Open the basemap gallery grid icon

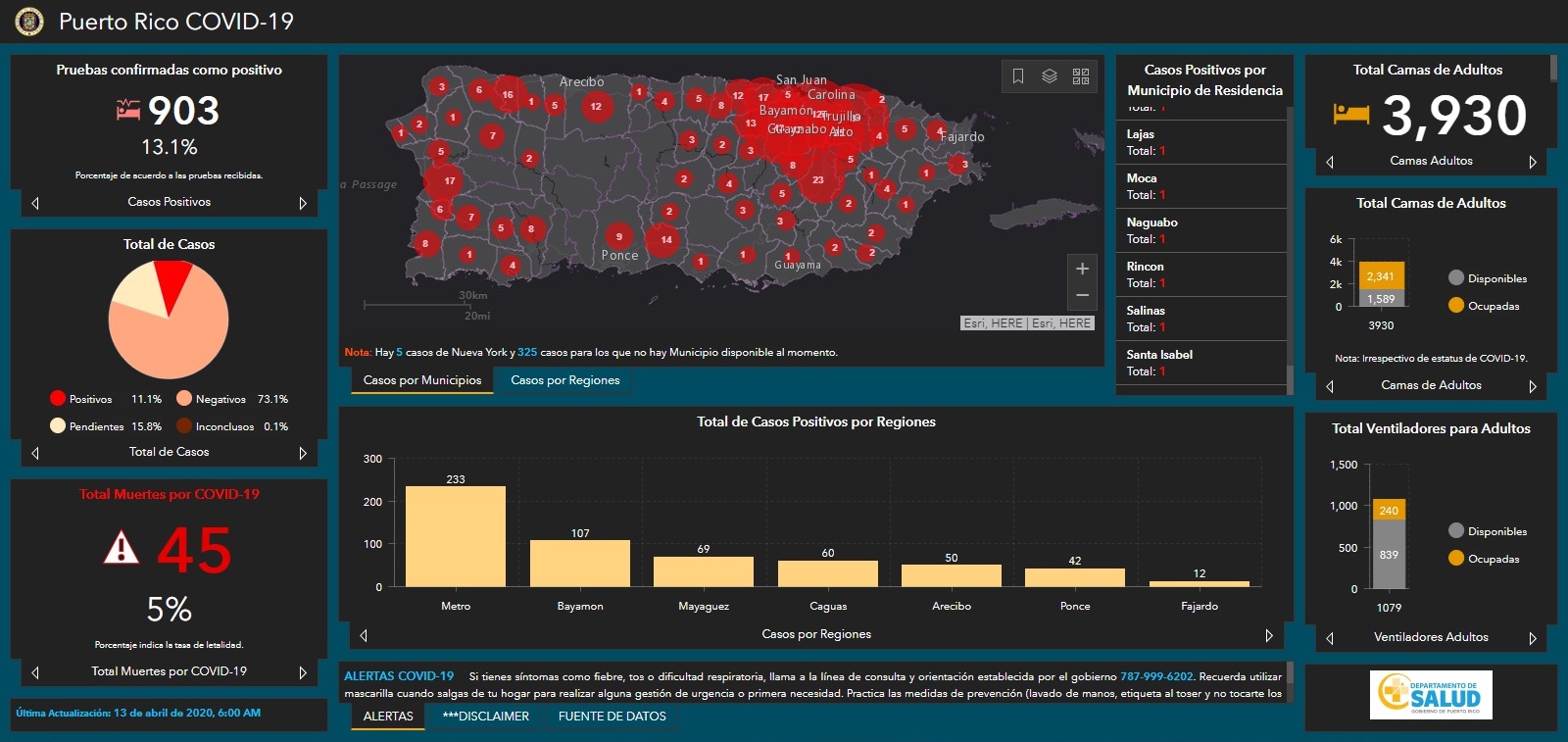[x=1081, y=76]
